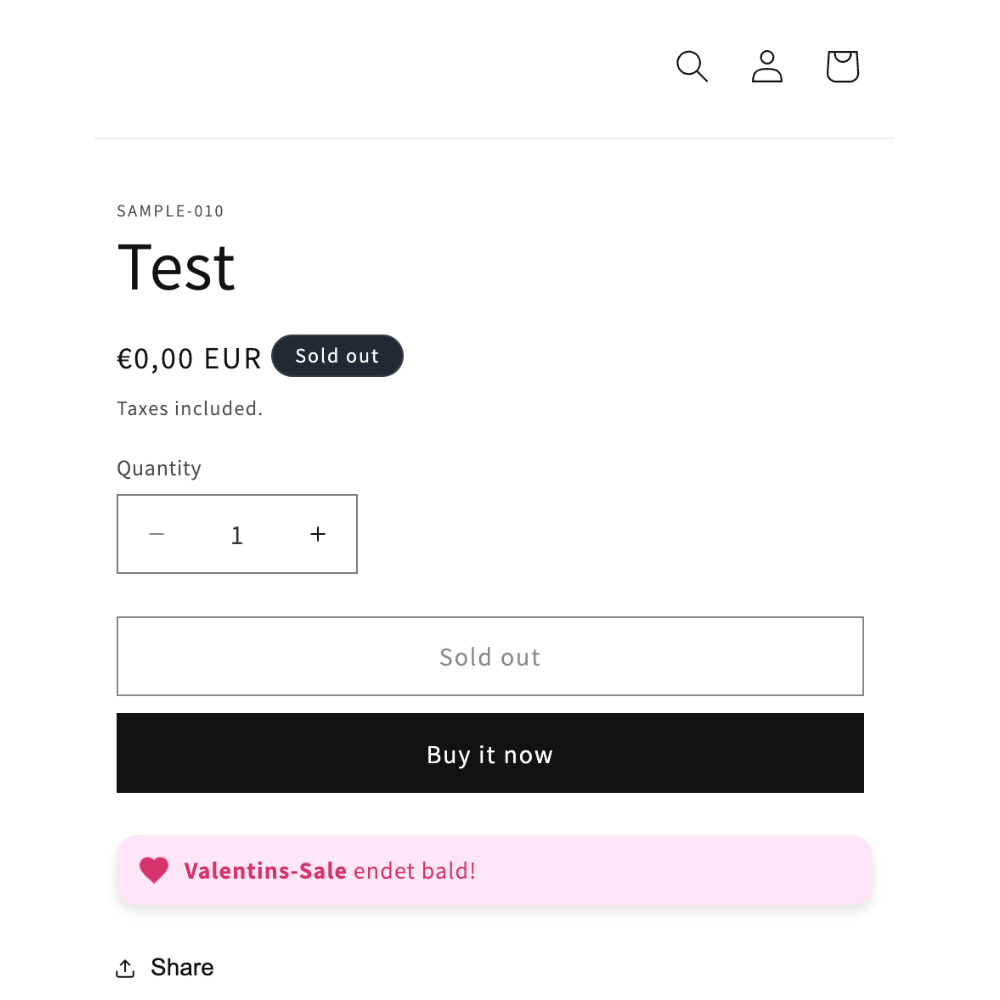
Task: Click the Buy it now button
Action: (490, 753)
